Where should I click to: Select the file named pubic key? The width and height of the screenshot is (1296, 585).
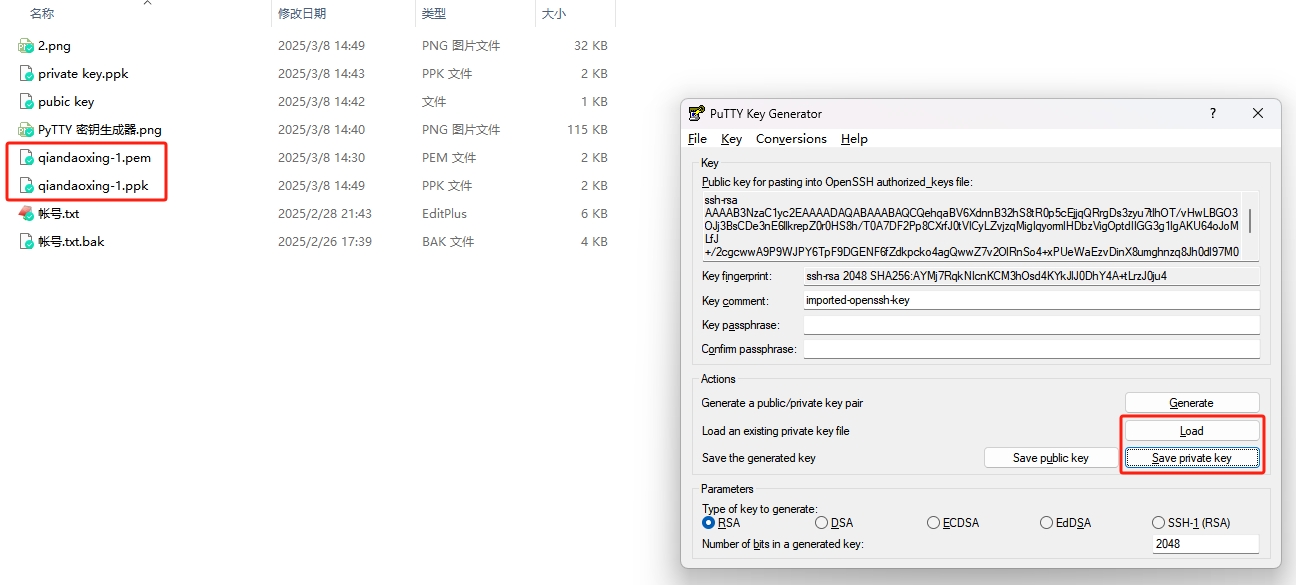[66, 102]
